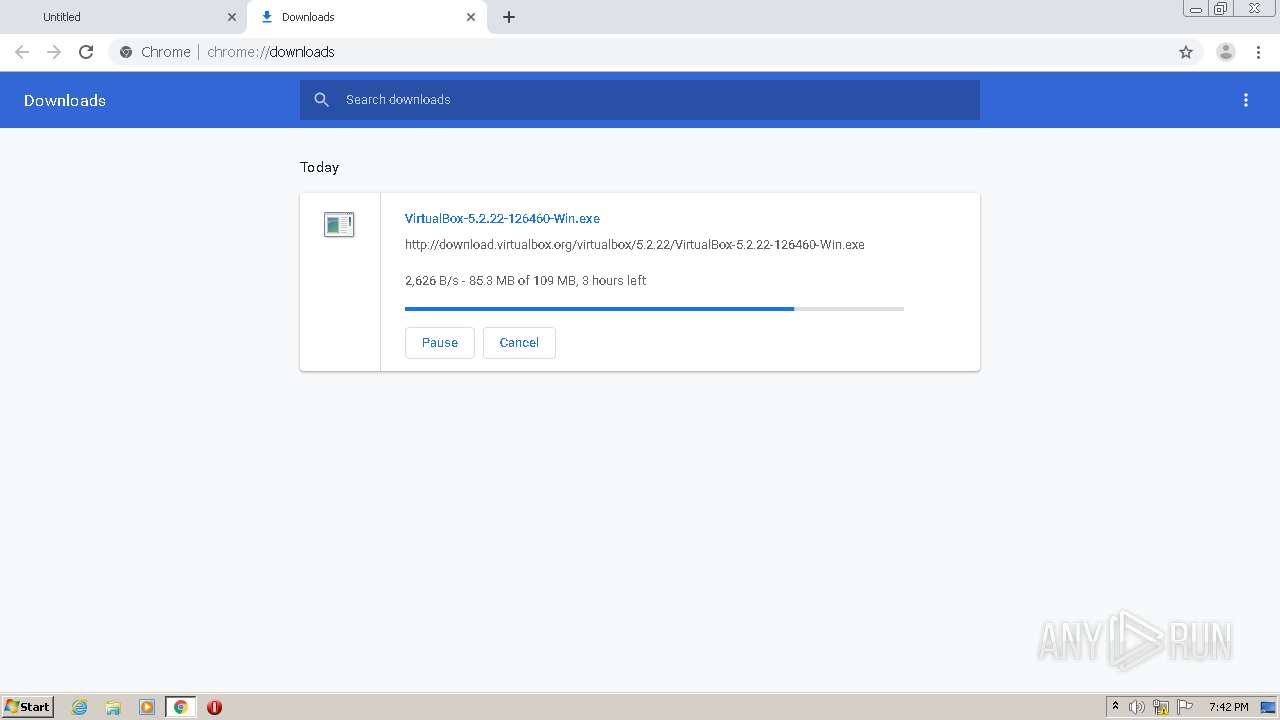Screen dimensions: 1280x720
Task: Open the Action Center flag icon
Action: coord(1185,707)
